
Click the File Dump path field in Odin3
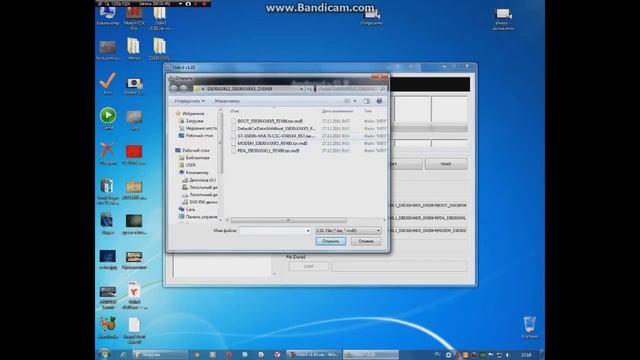click(399, 267)
